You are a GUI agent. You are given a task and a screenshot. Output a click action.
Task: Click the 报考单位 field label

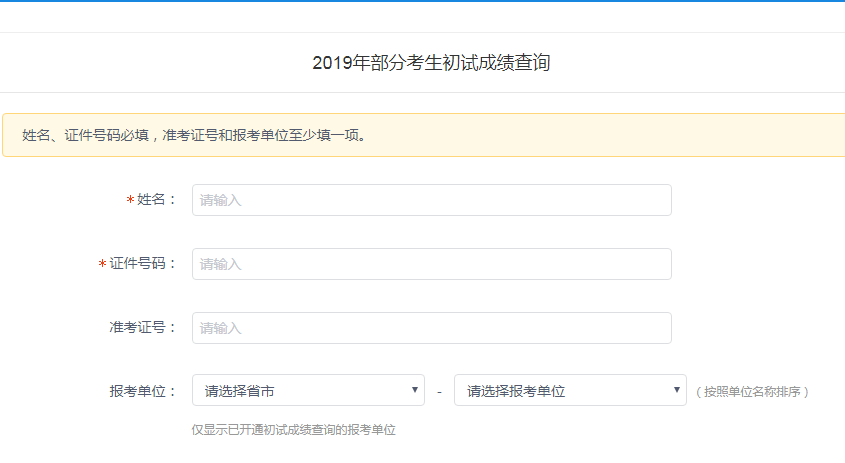pyautogui.click(x=142, y=391)
